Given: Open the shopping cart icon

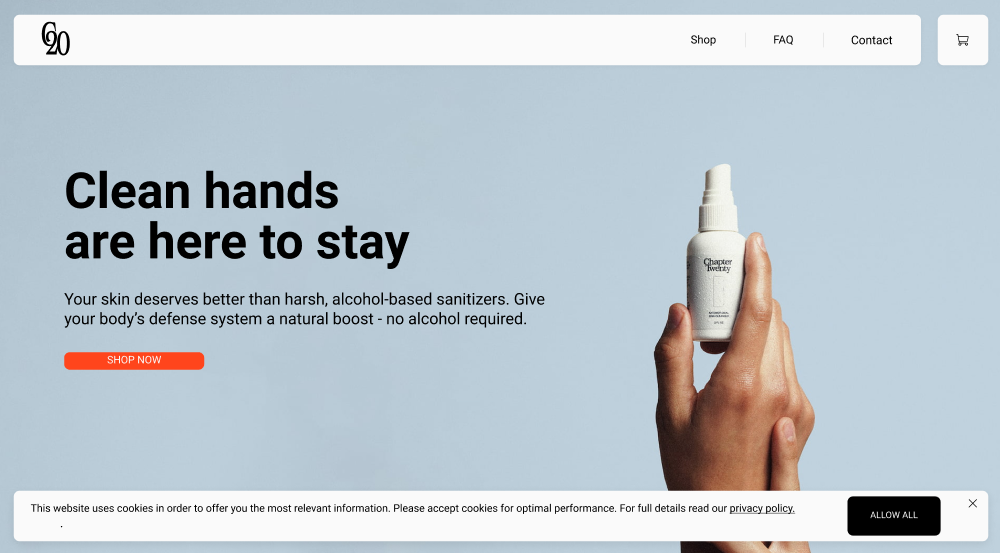Looking at the screenshot, I should click(962, 40).
